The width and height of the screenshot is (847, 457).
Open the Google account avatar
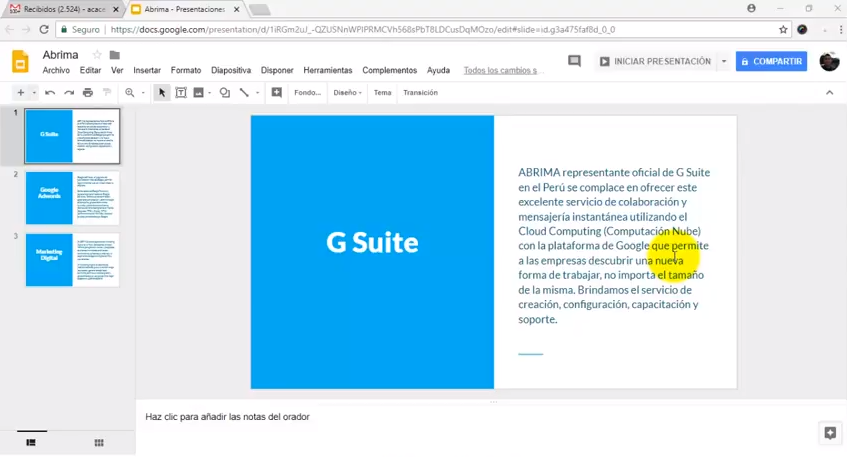[x=829, y=62]
